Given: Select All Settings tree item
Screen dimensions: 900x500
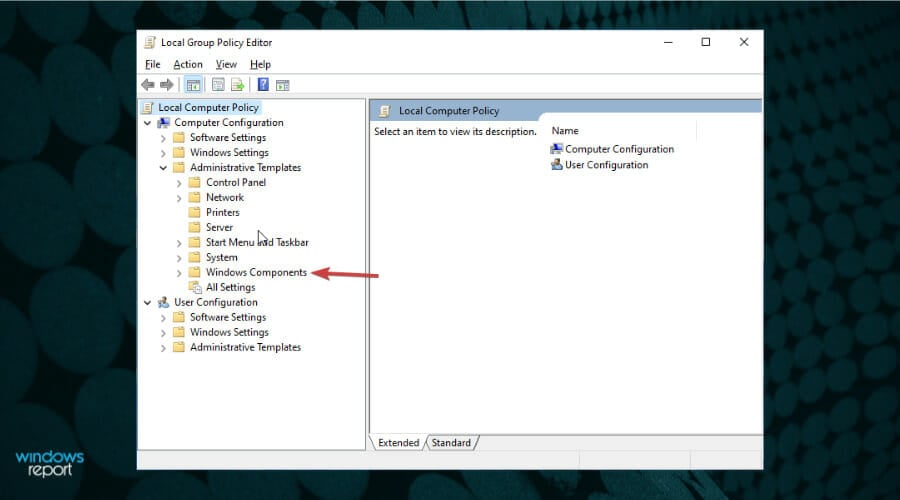Looking at the screenshot, I should click(230, 287).
